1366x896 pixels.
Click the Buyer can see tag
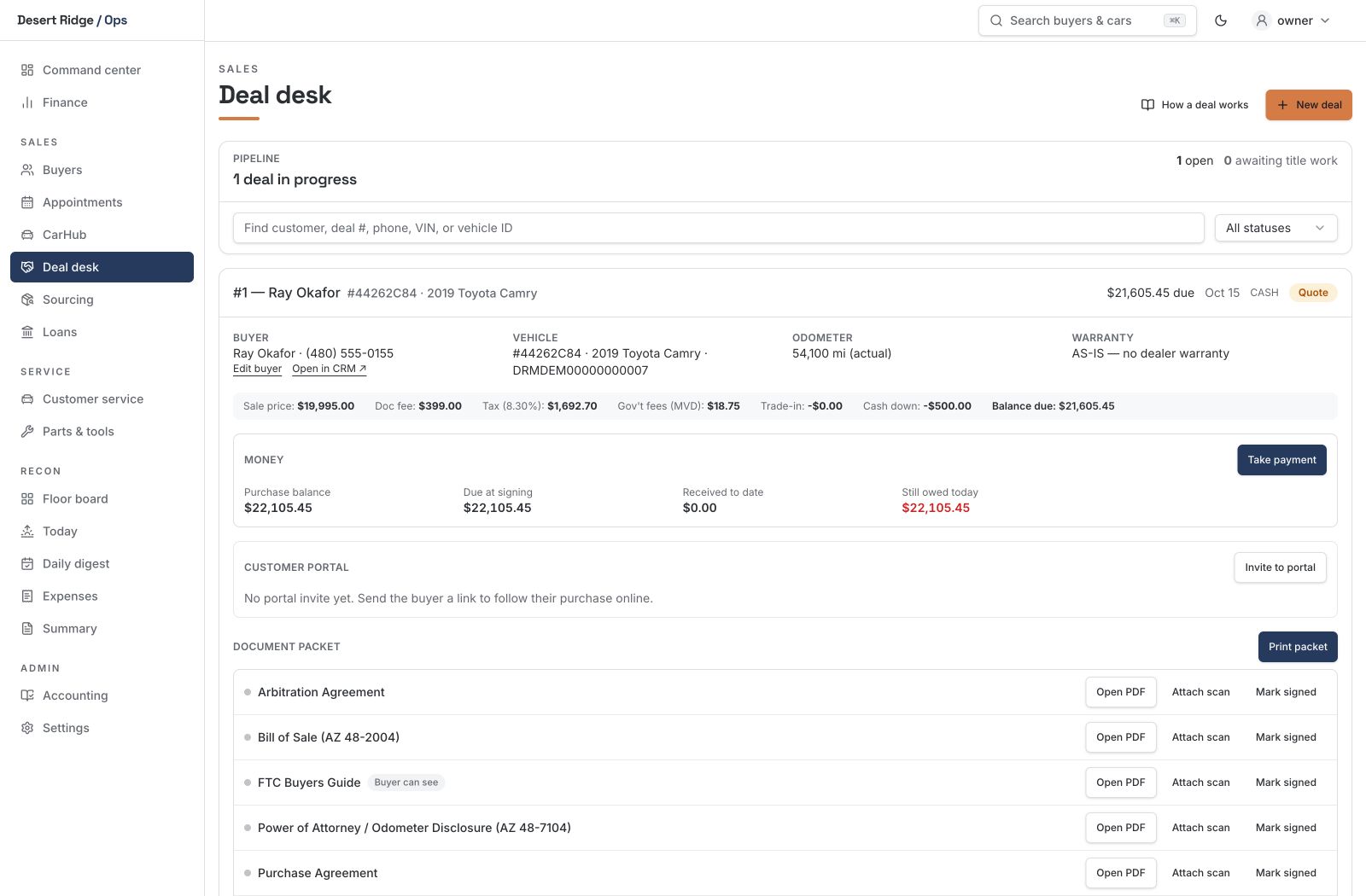click(x=406, y=783)
